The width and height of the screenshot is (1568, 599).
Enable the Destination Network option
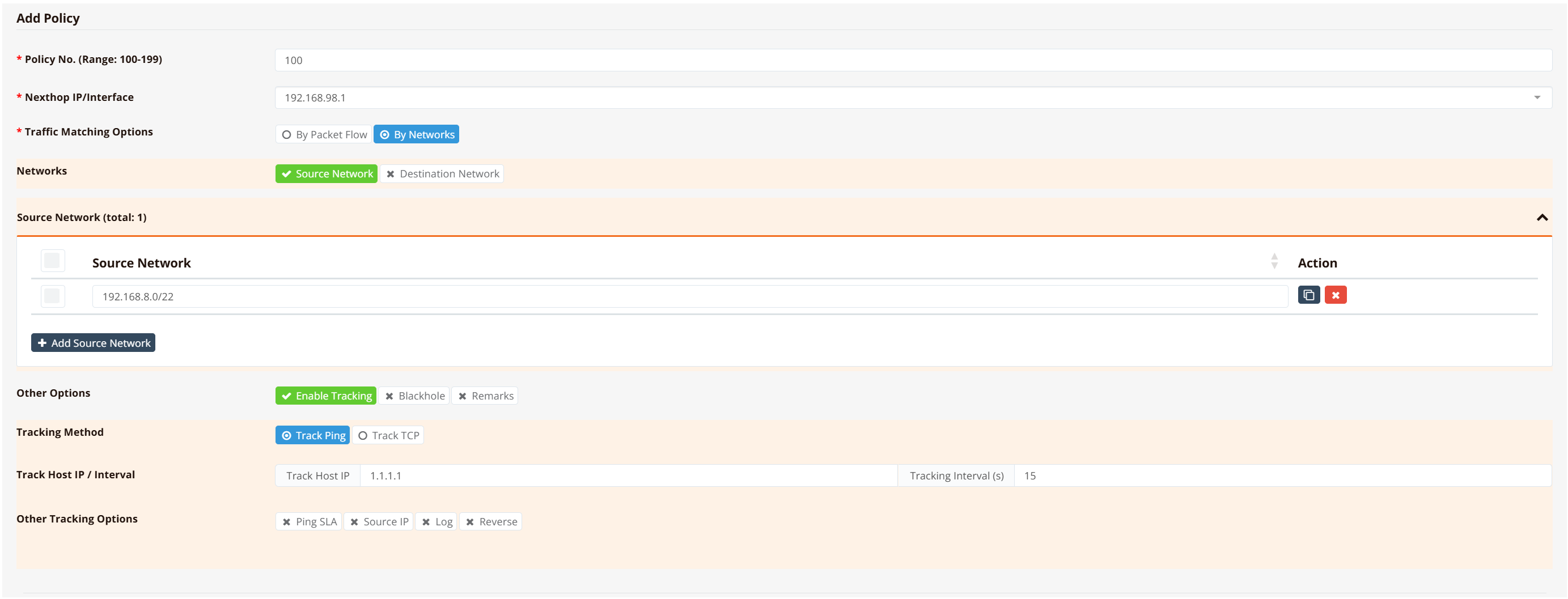click(x=442, y=174)
